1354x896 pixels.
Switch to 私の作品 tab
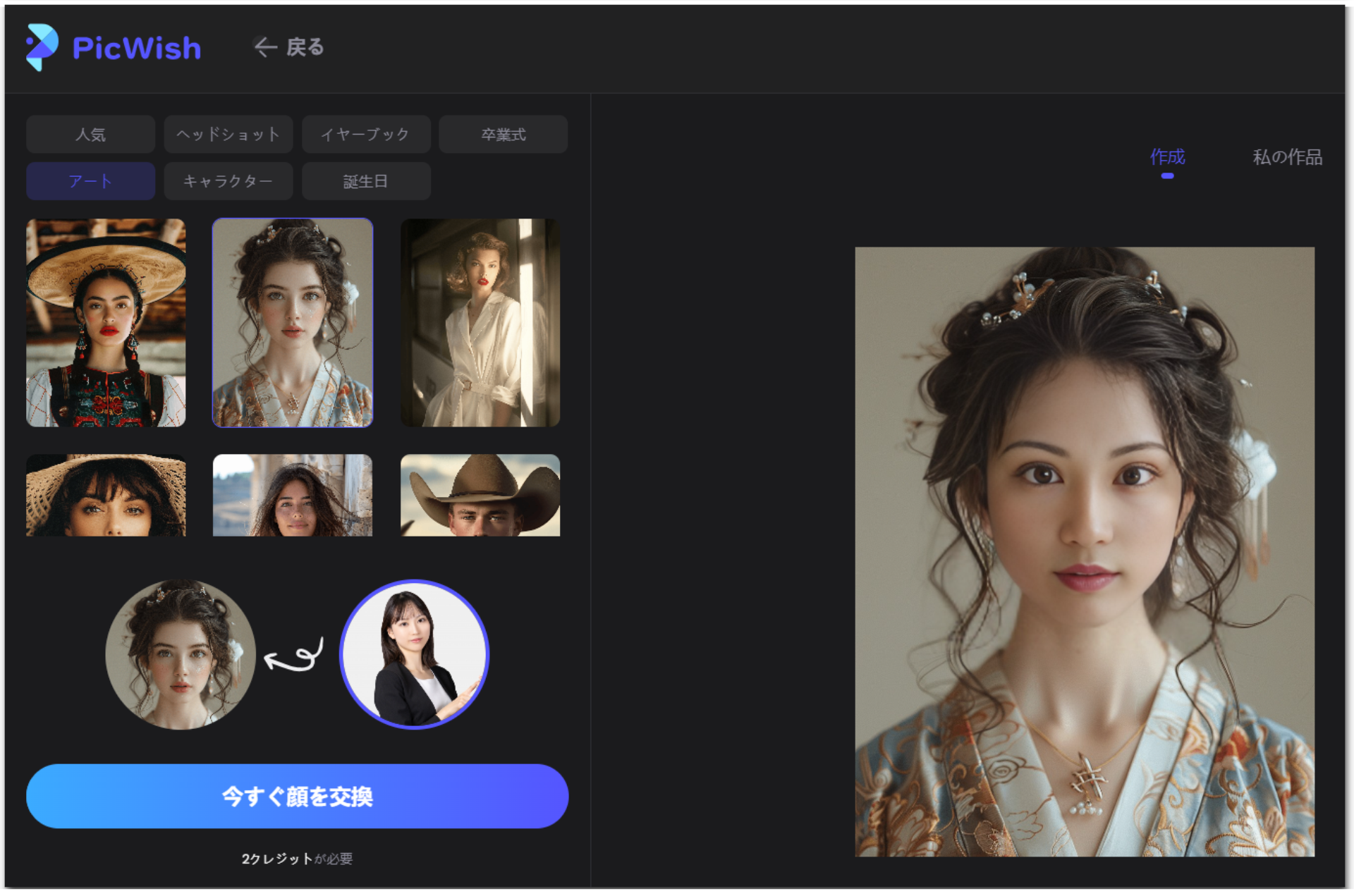point(1287,157)
